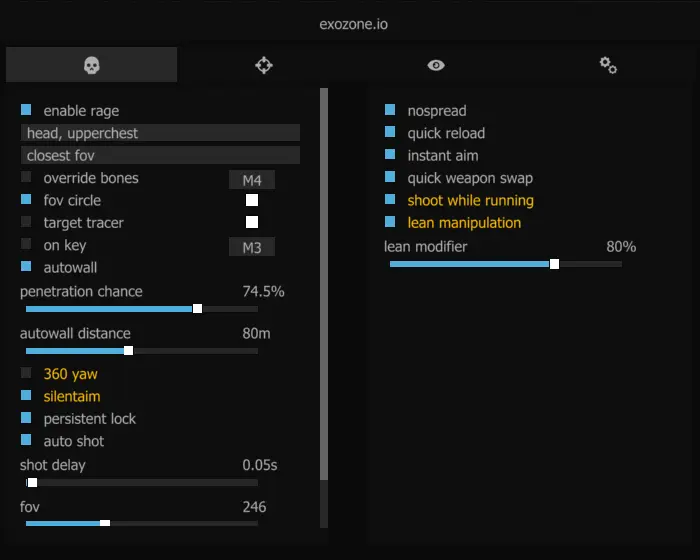The image size is (700, 560).
Task: Toggle the quick weapon swap checkbox
Action: point(391,178)
